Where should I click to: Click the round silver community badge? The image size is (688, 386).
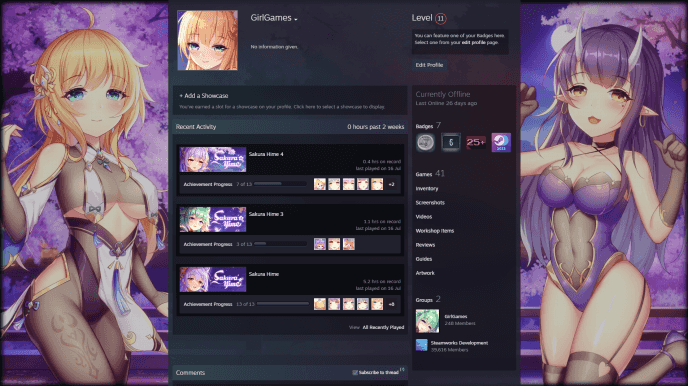[425, 143]
